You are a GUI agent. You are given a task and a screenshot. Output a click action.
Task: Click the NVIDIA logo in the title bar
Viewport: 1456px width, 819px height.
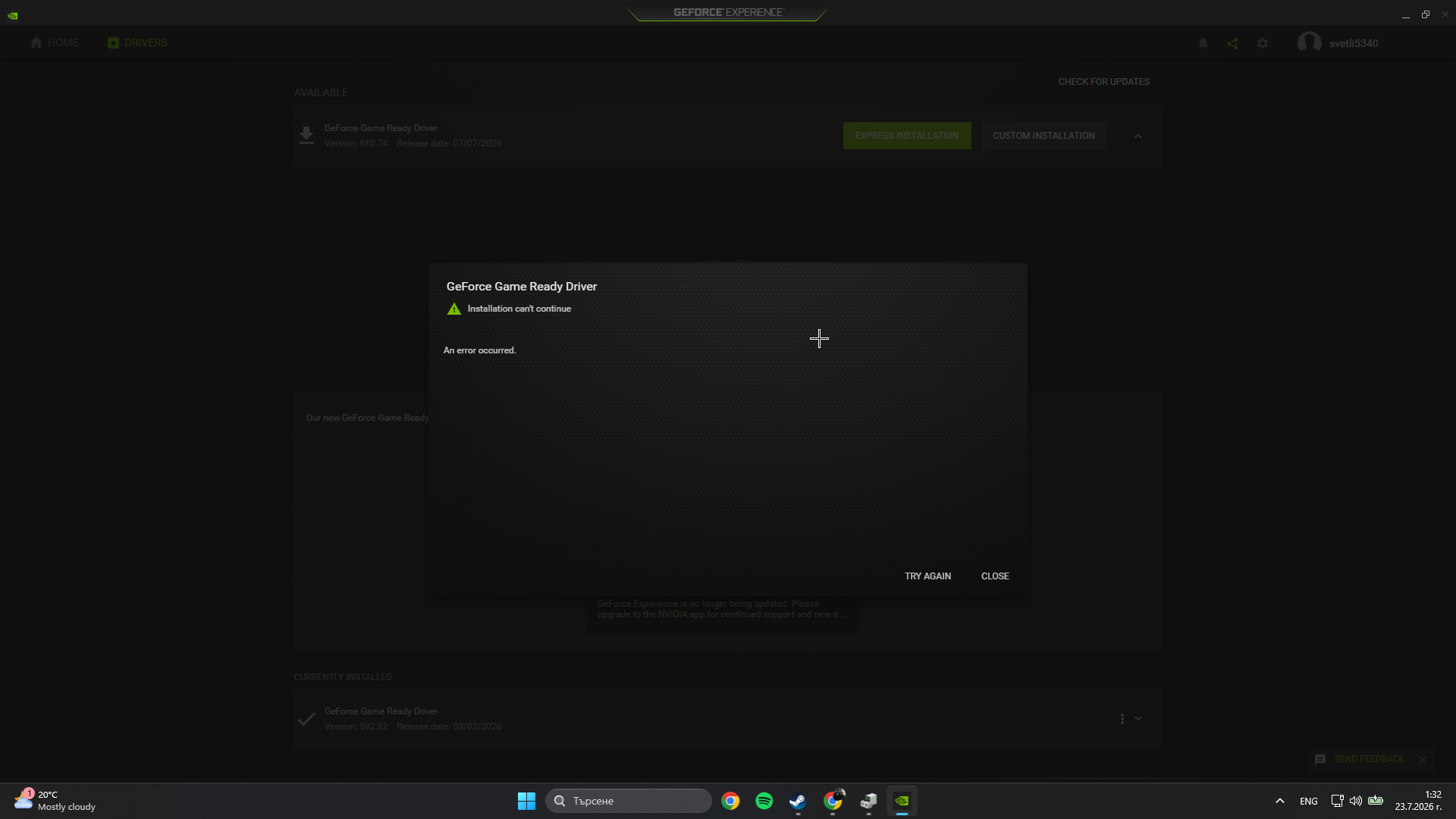point(13,15)
